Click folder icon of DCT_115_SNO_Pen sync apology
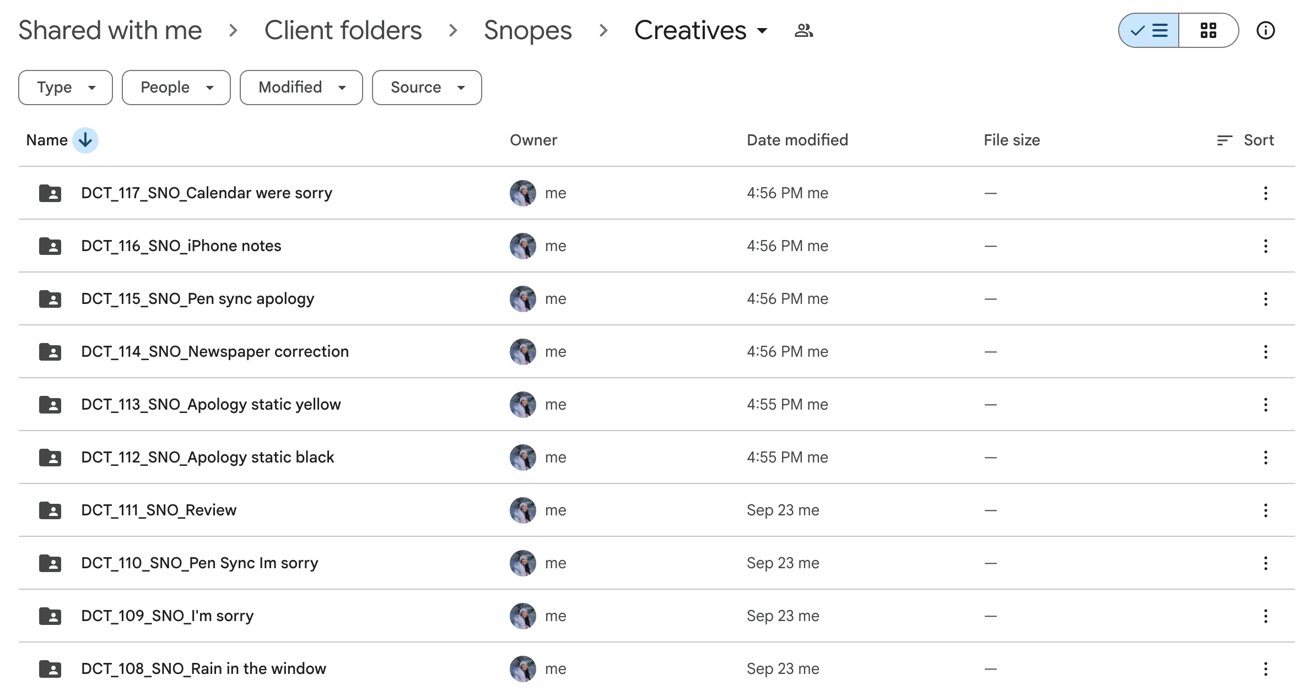The height and width of the screenshot is (691, 1300). coord(50,299)
